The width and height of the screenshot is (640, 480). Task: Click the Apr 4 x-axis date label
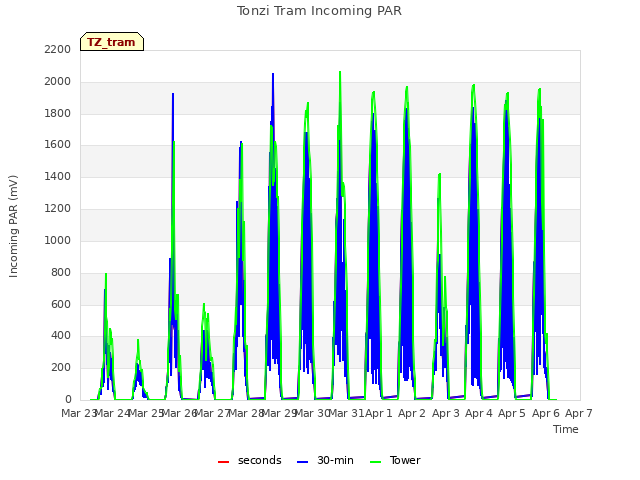[478, 413]
